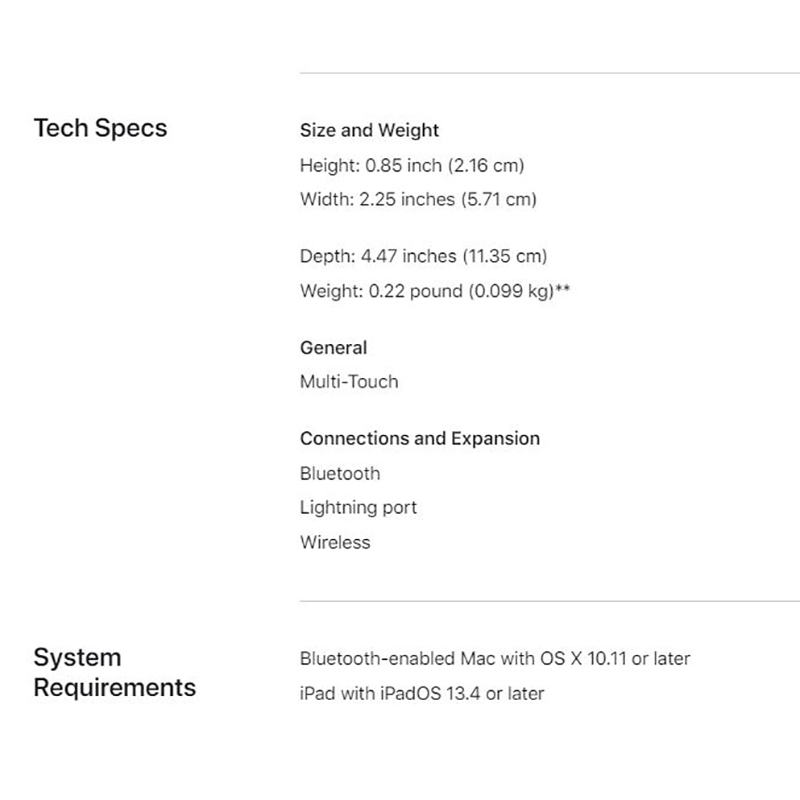This screenshot has width=800, height=800.
Task: Click the divider line above System Requirements
Action: click(549, 601)
